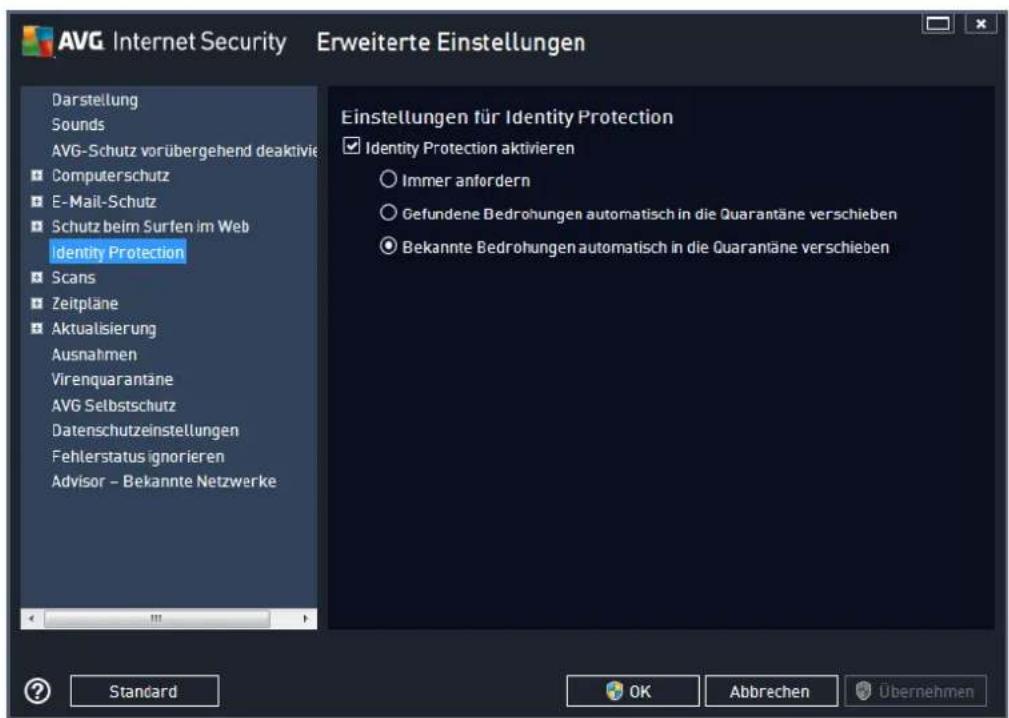1009x718 pixels.
Task: Select Aktualisierung in the sidebar
Action: [x=104, y=329]
